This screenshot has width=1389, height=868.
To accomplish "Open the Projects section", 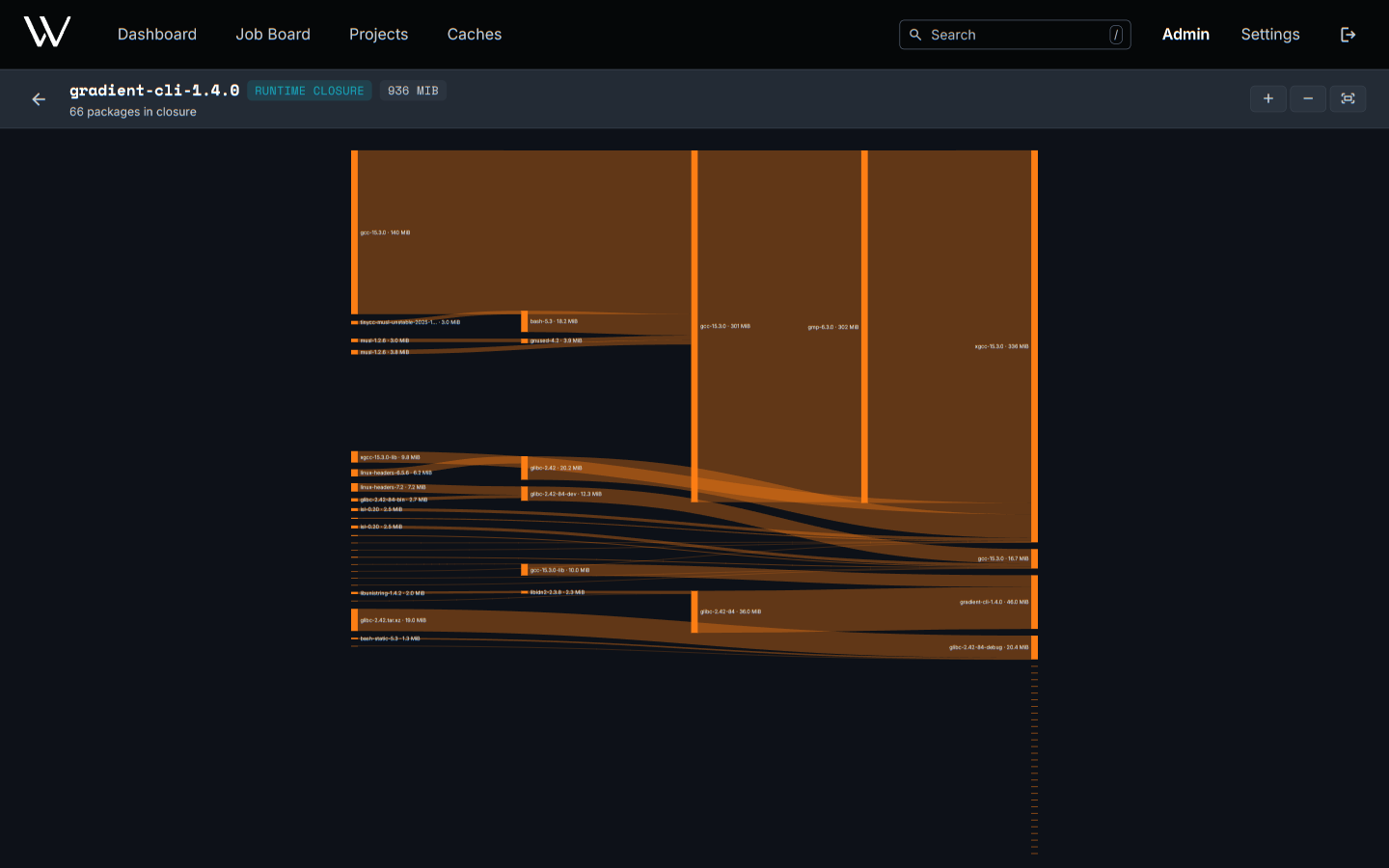I will 378,35.
